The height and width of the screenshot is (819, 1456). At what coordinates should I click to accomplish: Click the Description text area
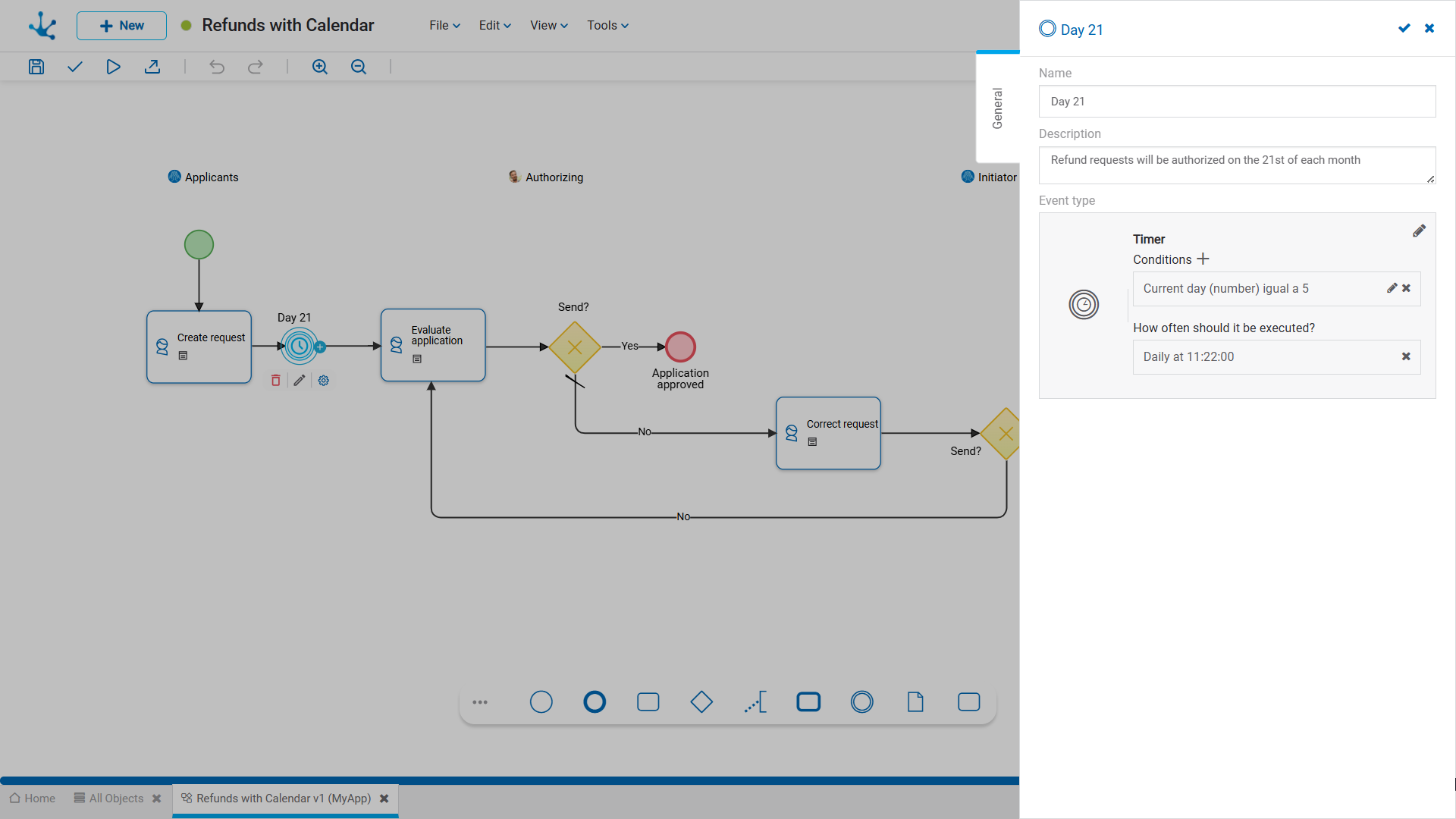[x=1237, y=165]
